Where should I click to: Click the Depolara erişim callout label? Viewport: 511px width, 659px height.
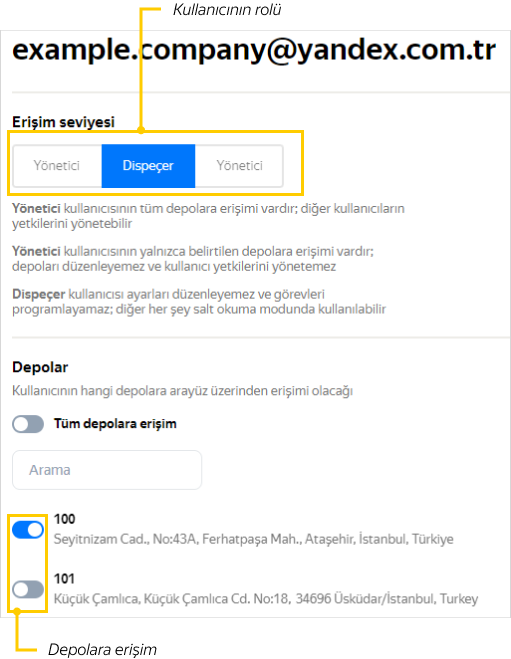(x=103, y=649)
